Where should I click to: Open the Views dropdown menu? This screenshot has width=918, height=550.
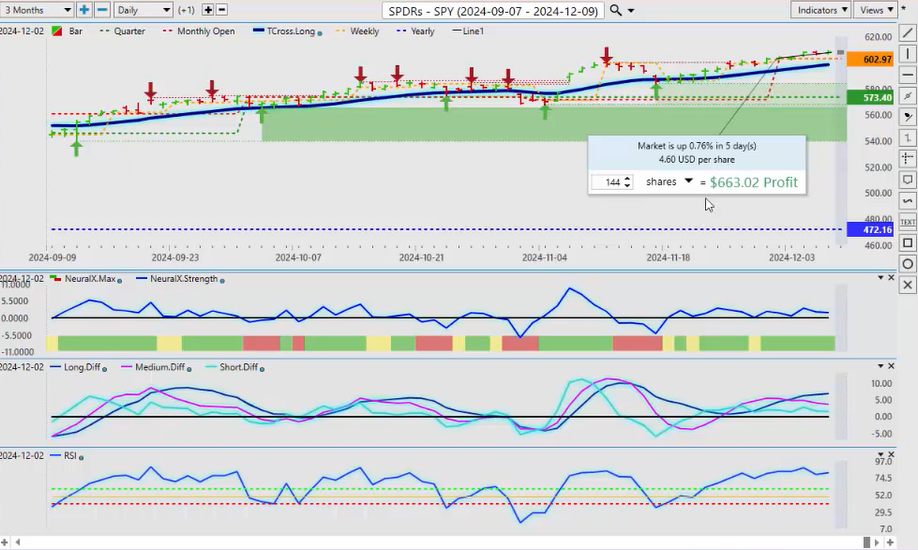[875, 10]
